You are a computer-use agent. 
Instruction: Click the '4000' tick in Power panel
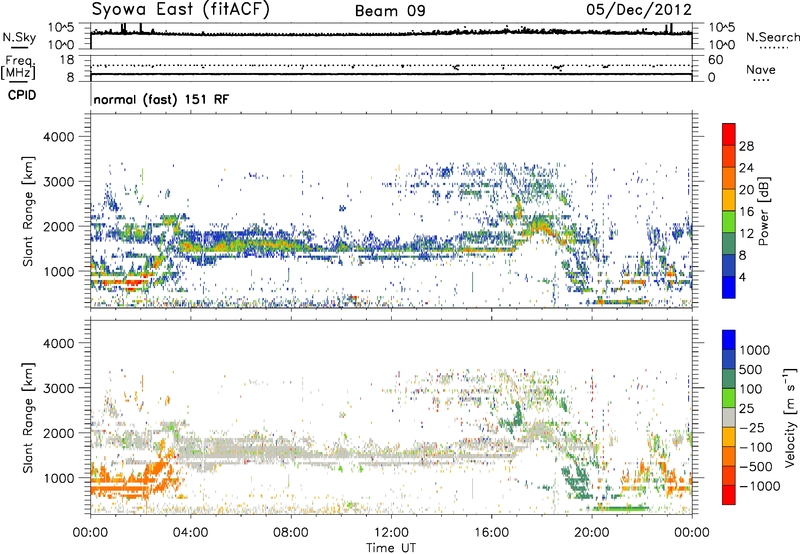tap(59, 137)
